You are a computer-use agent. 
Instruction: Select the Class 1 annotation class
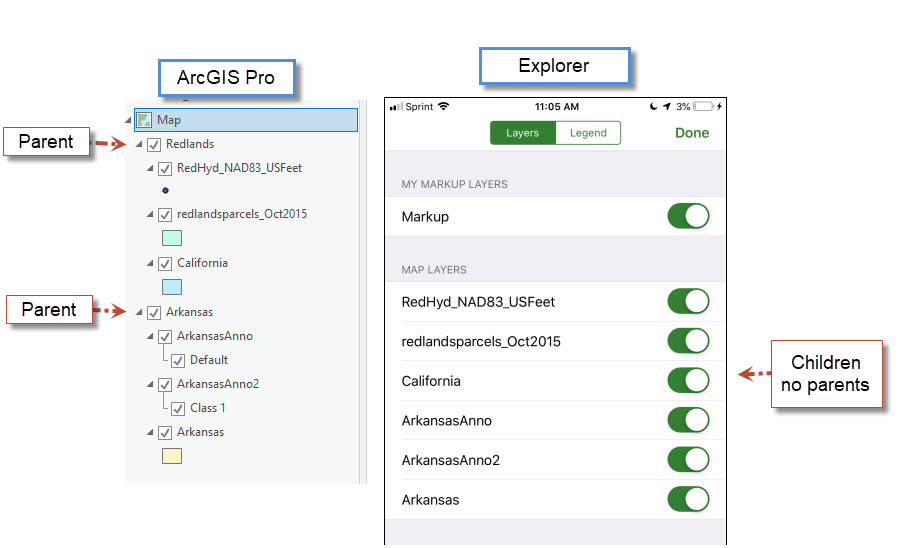click(x=208, y=408)
